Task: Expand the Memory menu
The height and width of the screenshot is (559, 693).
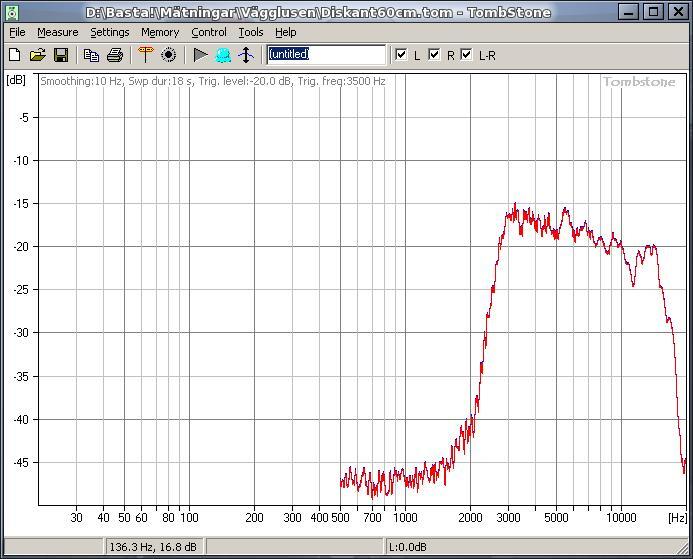Action: (x=160, y=32)
